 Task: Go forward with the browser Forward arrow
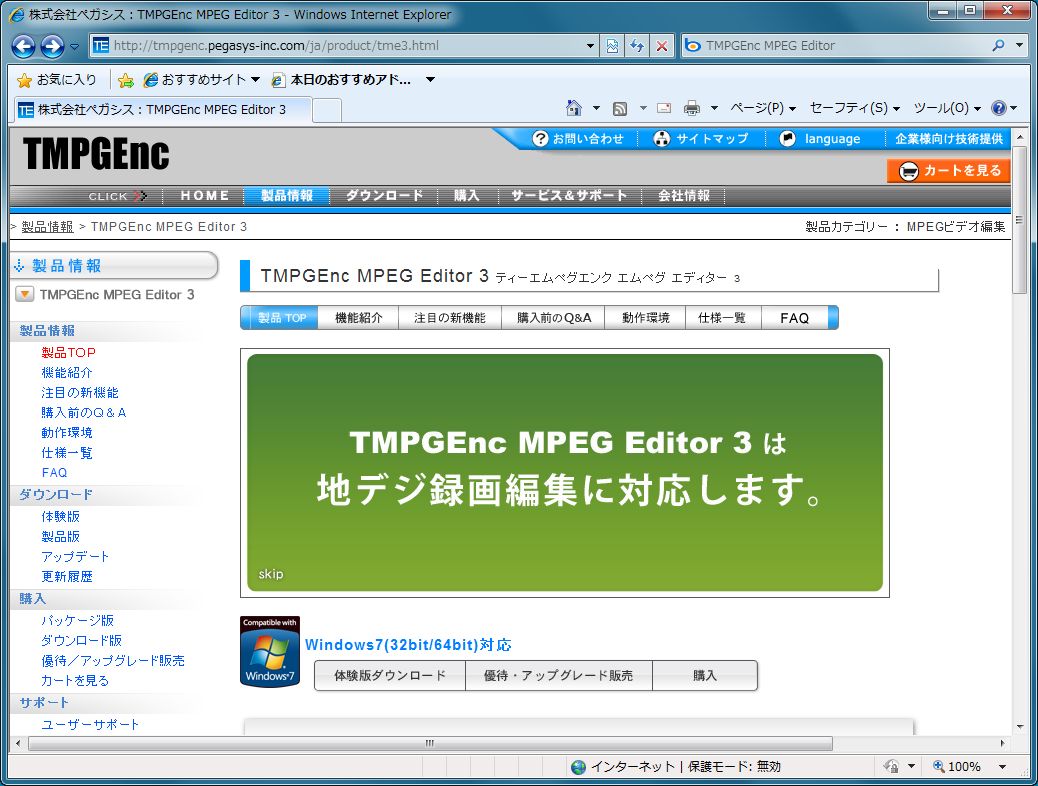point(52,46)
